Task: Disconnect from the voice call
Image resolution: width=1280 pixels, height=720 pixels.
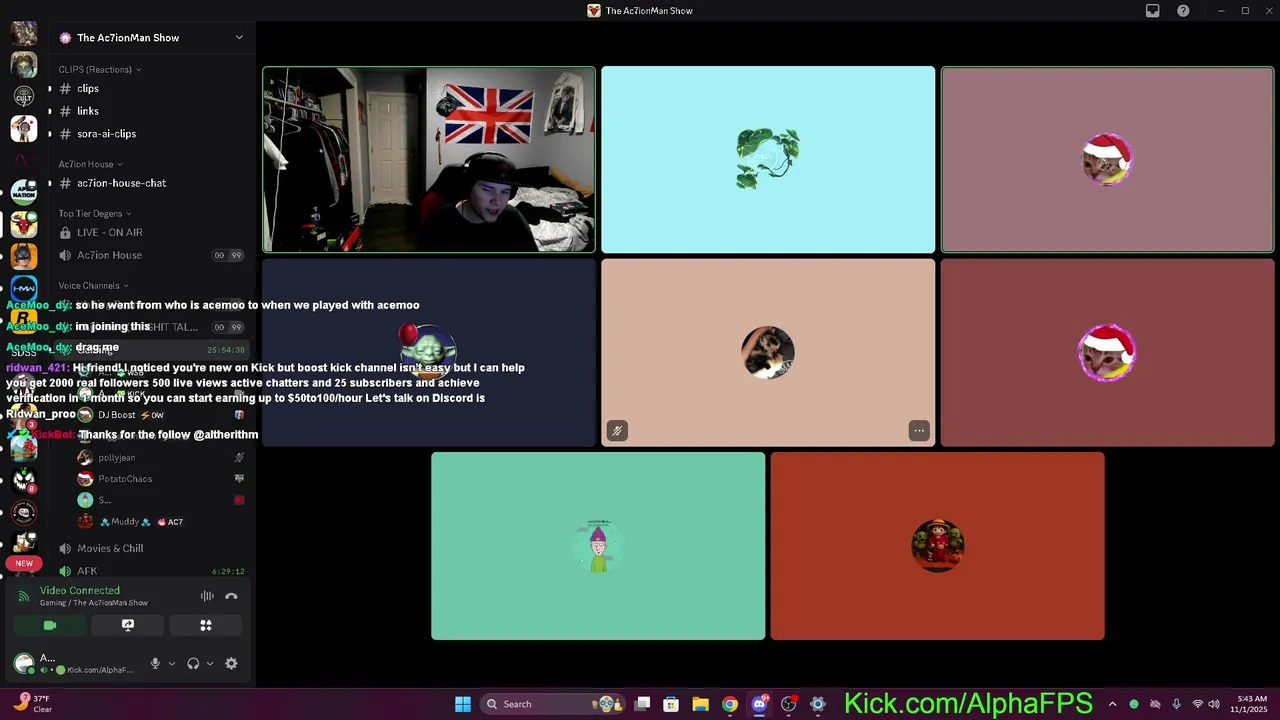Action: coord(231,596)
